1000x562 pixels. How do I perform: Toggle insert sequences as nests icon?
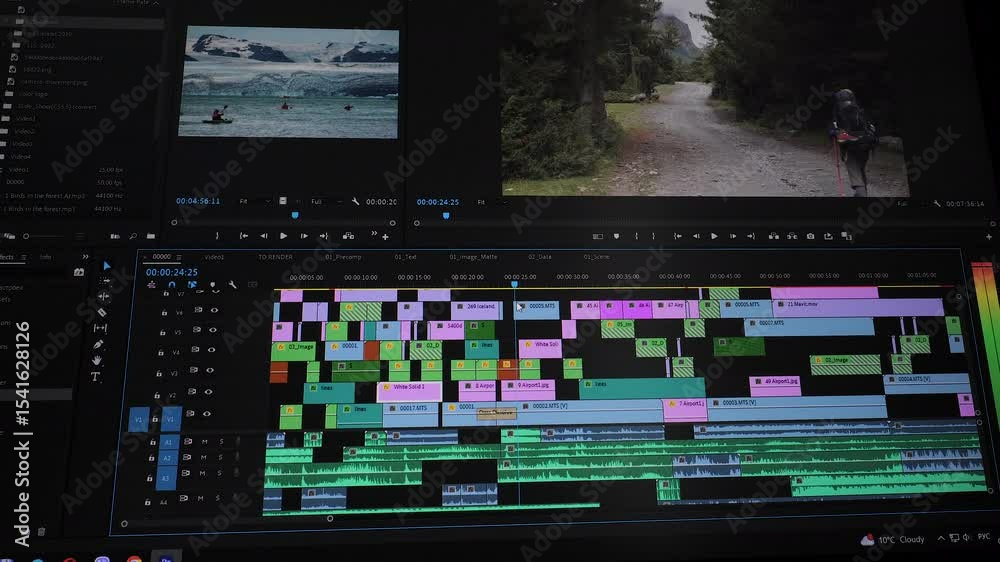tap(152, 285)
